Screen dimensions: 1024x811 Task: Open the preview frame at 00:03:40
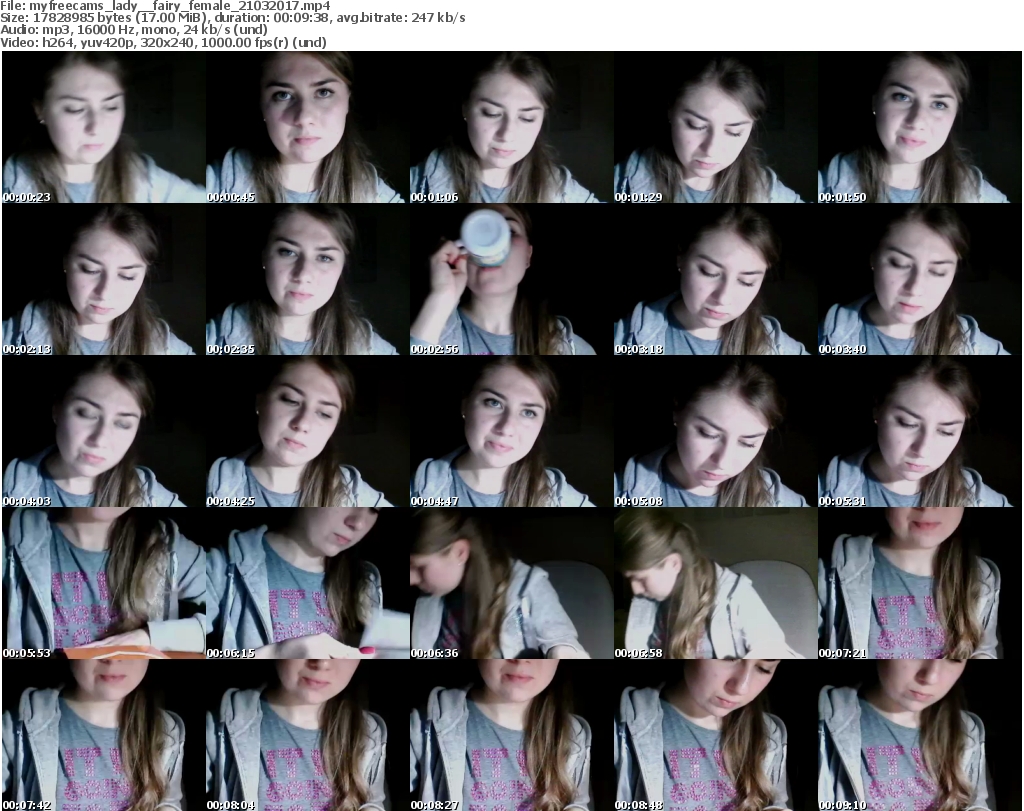(x=920, y=279)
